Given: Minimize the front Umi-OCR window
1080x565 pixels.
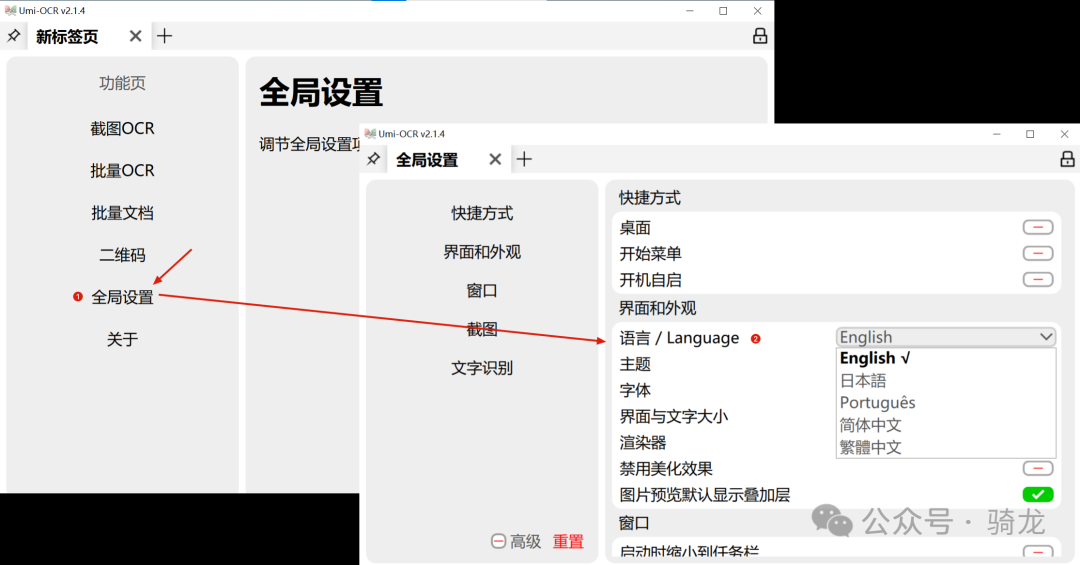Looking at the screenshot, I should click(x=997, y=134).
